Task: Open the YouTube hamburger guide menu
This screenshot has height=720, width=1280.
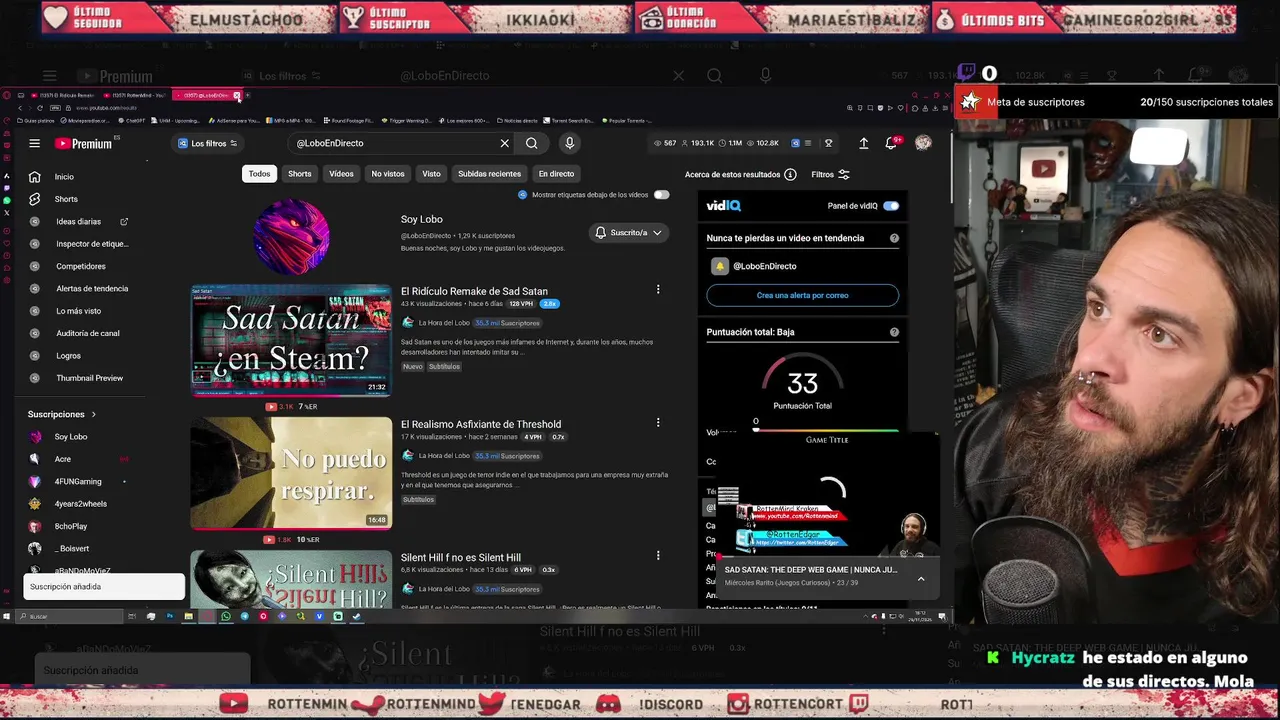Action: point(34,143)
